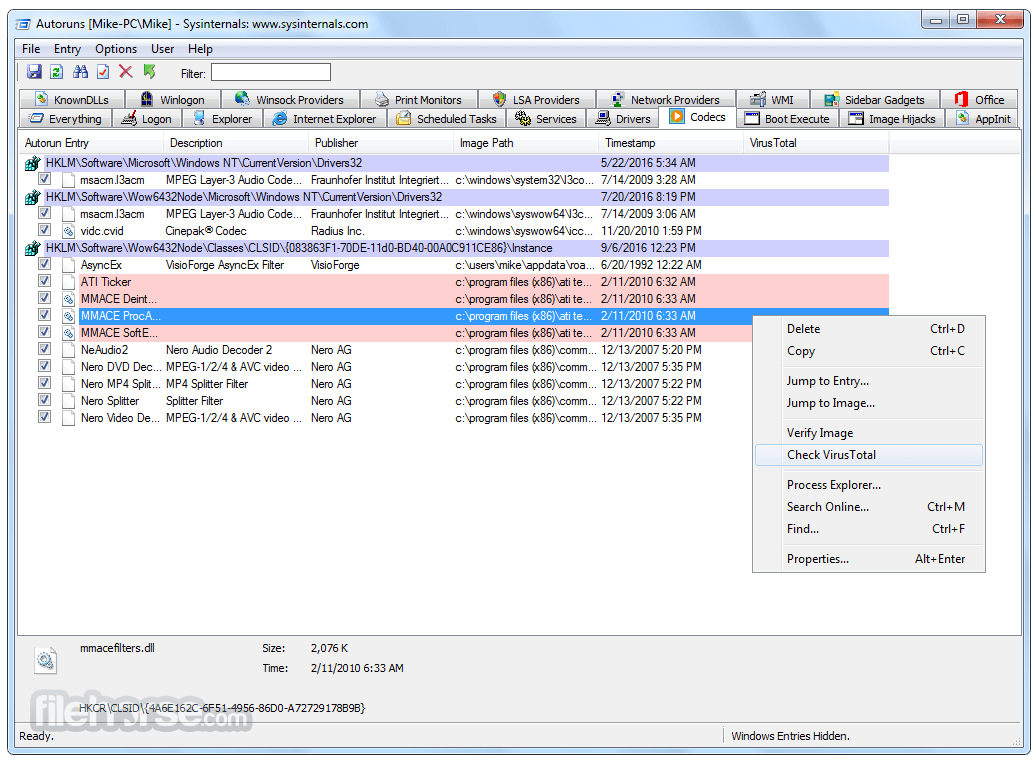Click the file icon next to MMACE Deint
The height and width of the screenshot is (762, 1036).
point(68,299)
